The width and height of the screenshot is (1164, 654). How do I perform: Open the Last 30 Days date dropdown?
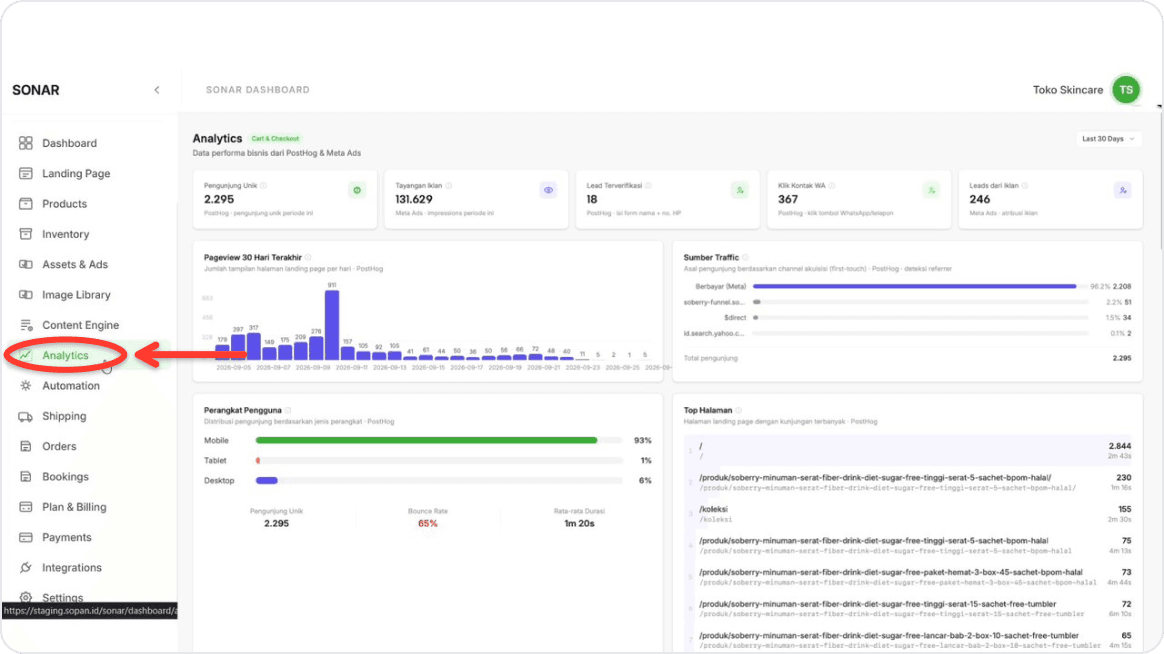1108,139
